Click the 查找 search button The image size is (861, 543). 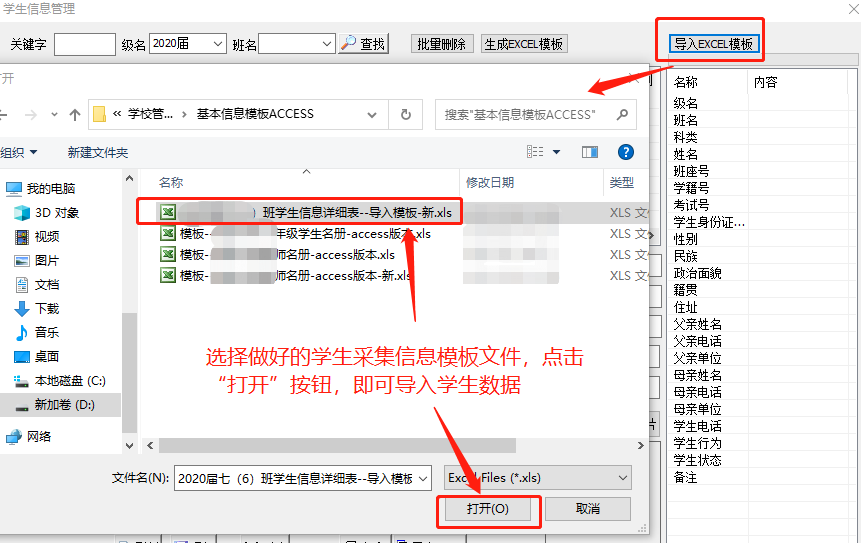(x=364, y=44)
